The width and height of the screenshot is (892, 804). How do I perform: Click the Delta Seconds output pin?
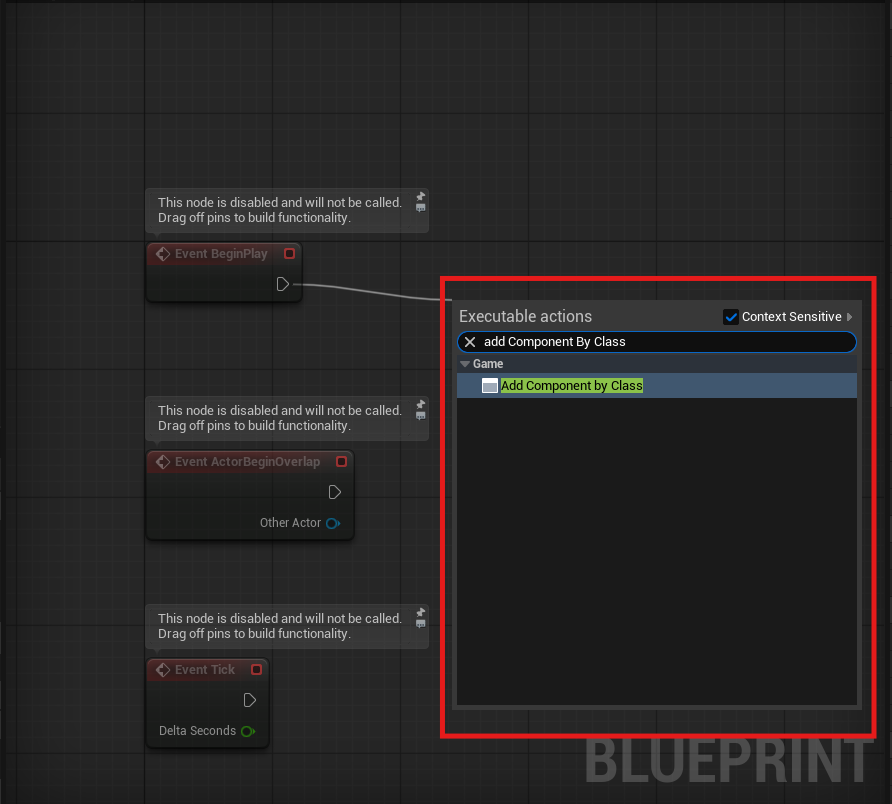248,731
